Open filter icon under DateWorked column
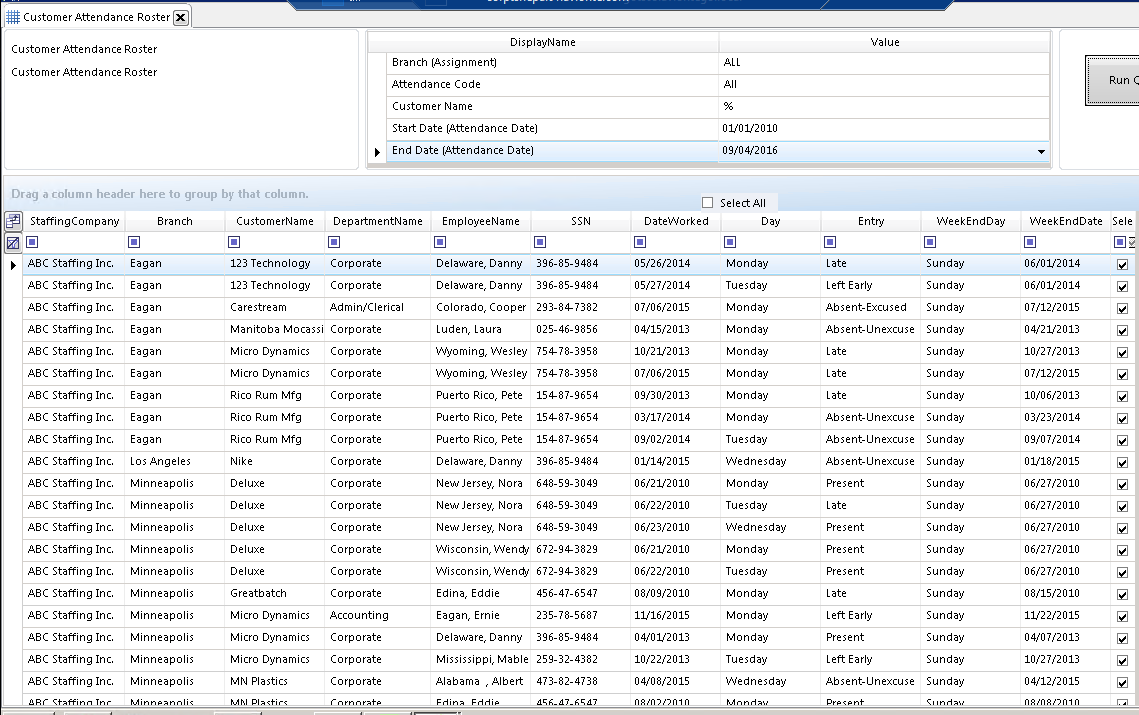Viewport: 1139px width, 715px height. coord(640,242)
